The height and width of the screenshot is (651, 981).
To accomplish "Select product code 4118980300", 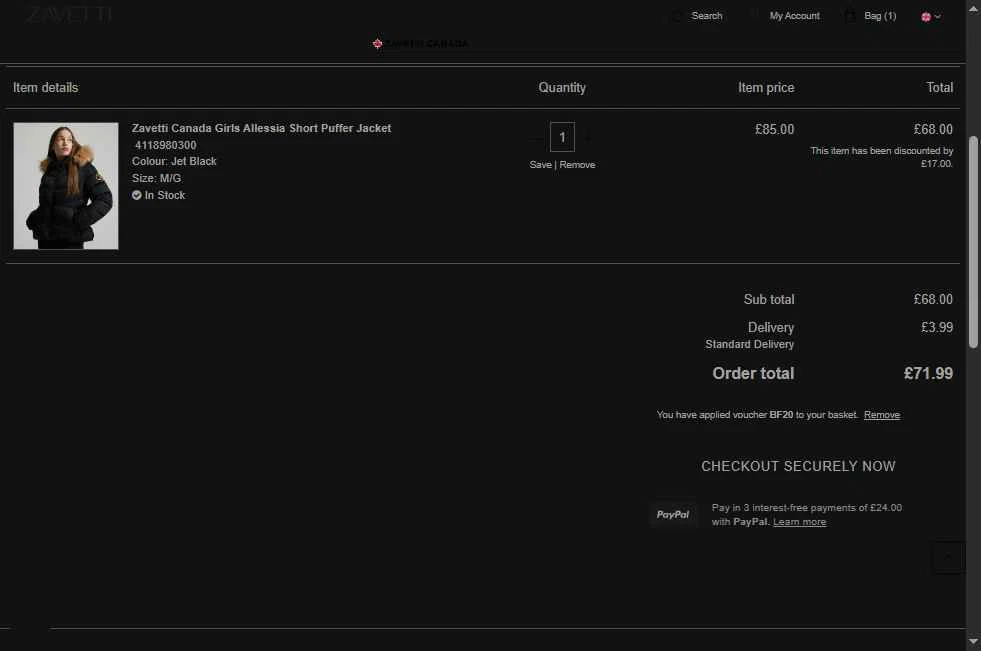I will point(165,145).
